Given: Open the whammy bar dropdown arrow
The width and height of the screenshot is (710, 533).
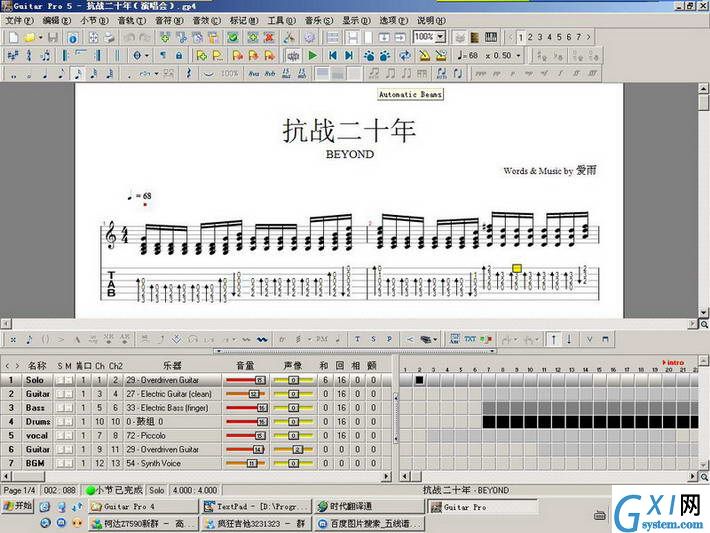Looking at the screenshot, I should (435, 339).
